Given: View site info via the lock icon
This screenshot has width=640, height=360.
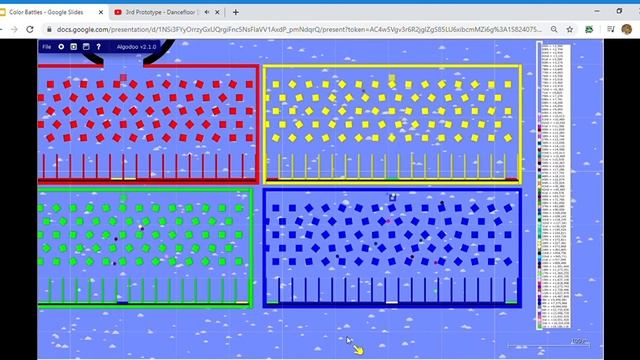Looking at the screenshot, I should (49, 29).
